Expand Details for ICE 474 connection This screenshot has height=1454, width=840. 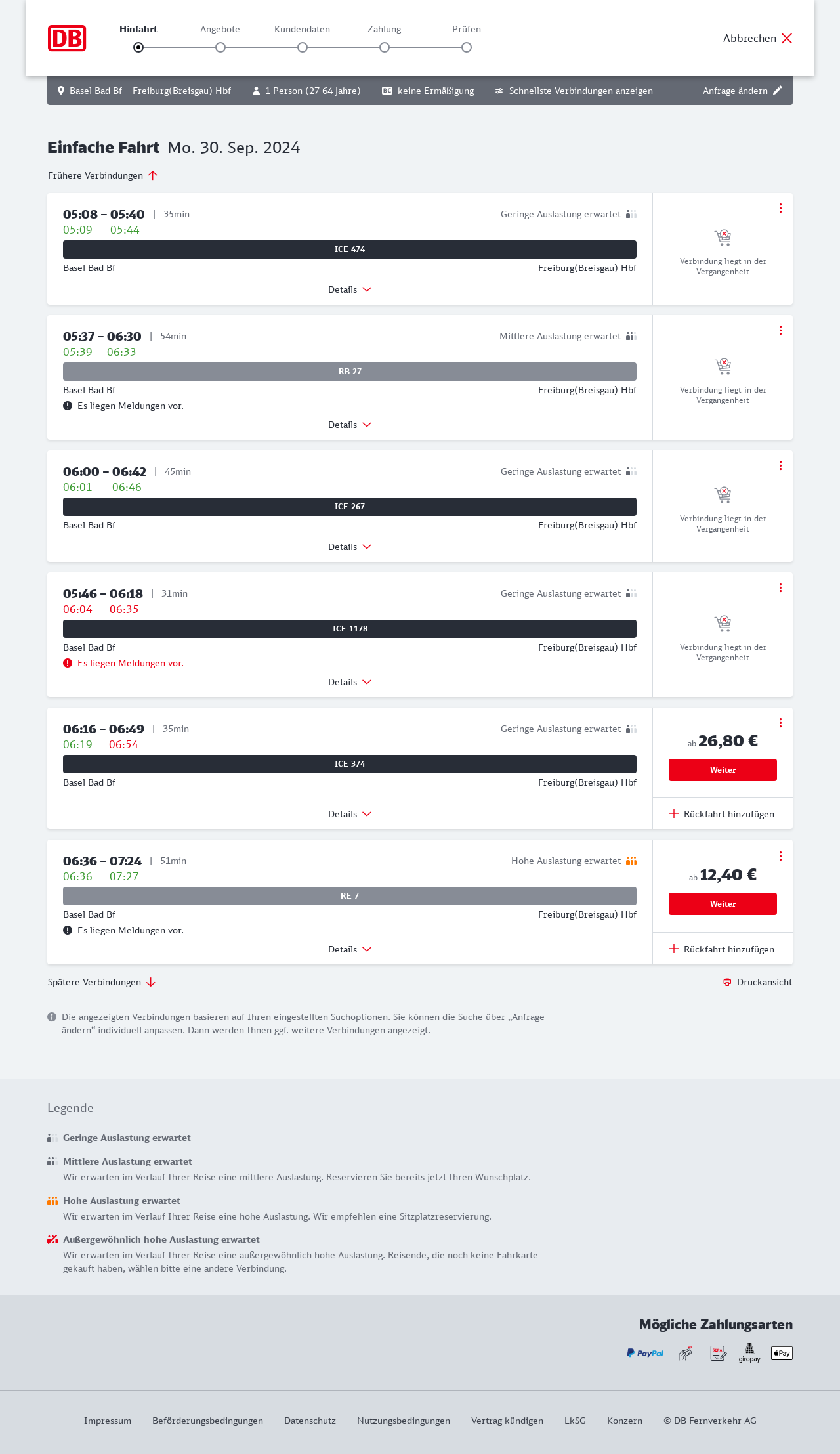(x=350, y=289)
